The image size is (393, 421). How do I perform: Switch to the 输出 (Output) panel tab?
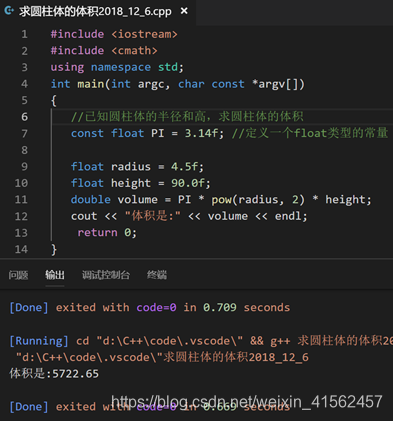click(x=55, y=275)
